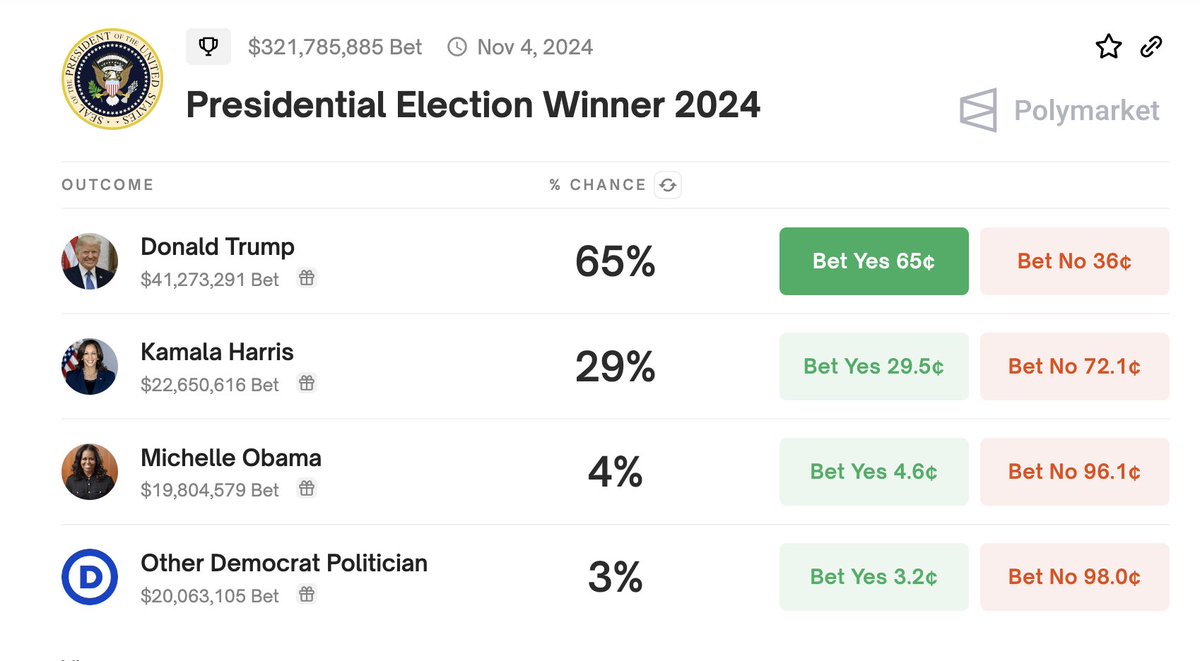Click refresh icon beside % Chance
The height and width of the screenshot is (661, 1200).
click(x=667, y=185)
